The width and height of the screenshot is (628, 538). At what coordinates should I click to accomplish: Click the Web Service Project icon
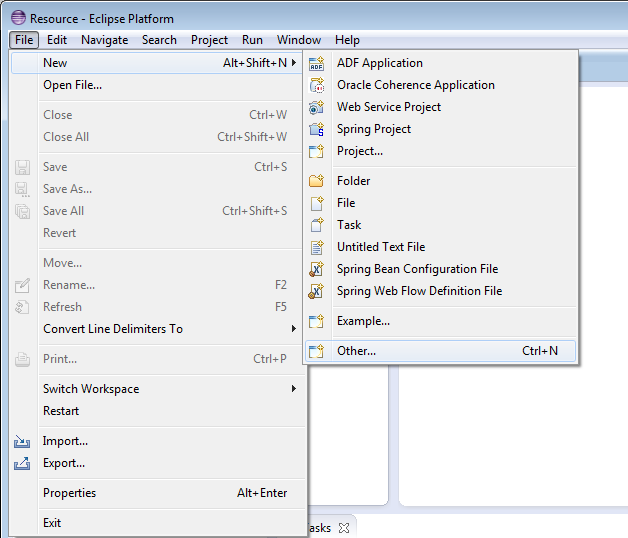point(317,107)
